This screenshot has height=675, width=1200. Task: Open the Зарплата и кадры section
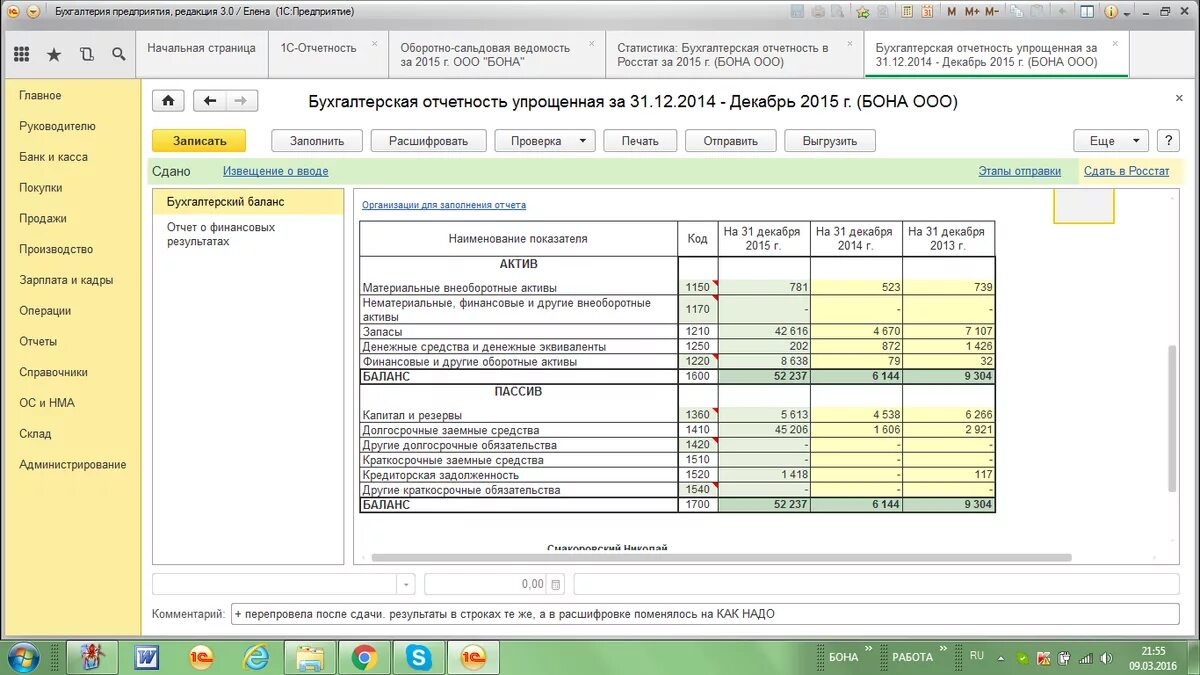[x=66, y=280]
